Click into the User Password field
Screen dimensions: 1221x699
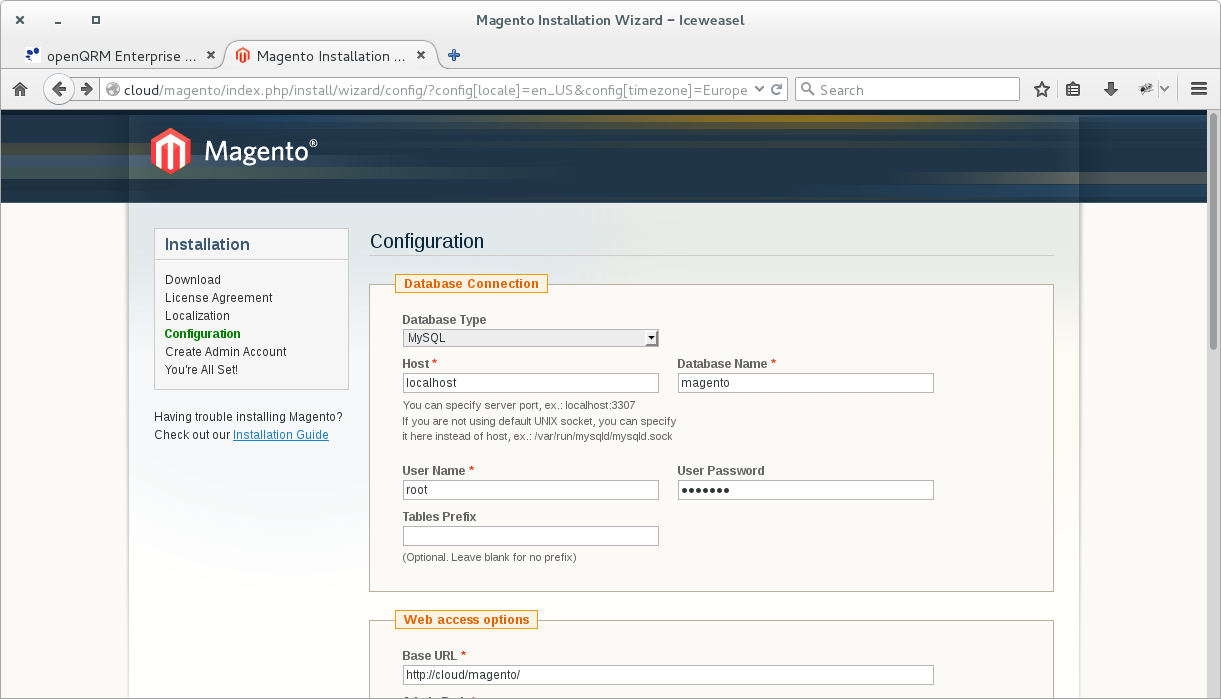click(x=805, y=490)
